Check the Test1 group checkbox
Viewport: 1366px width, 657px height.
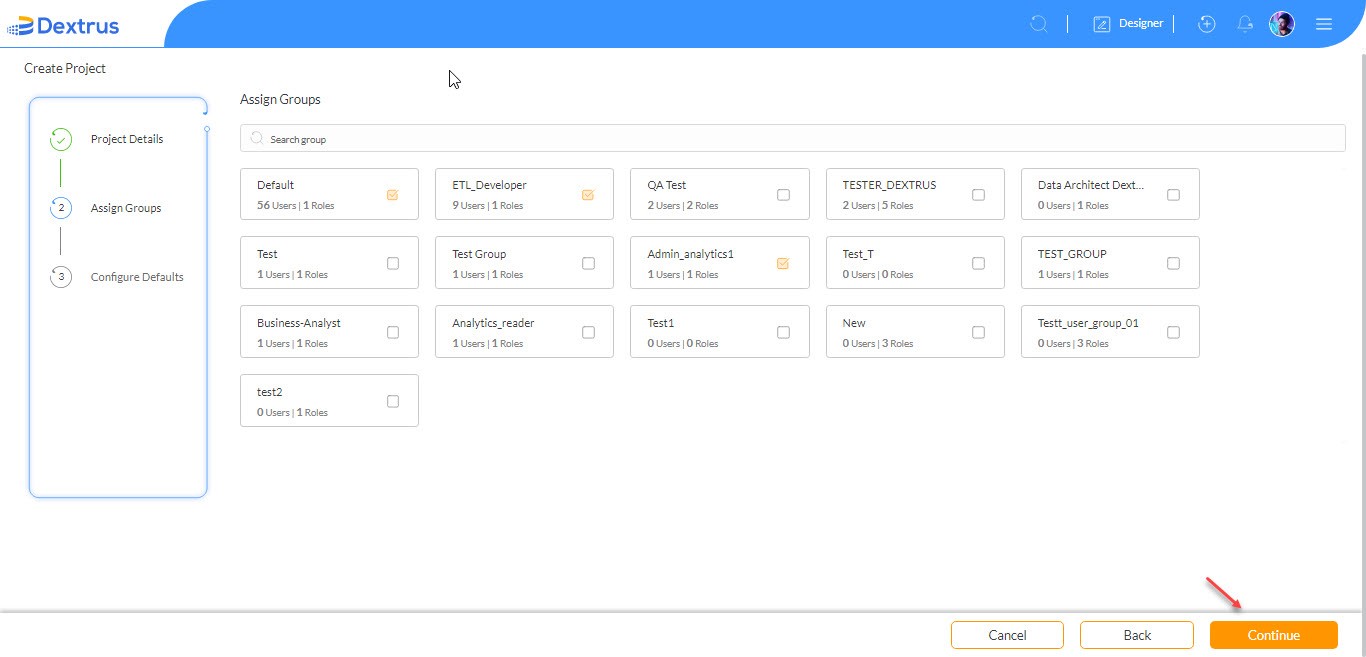coord(783,333)
